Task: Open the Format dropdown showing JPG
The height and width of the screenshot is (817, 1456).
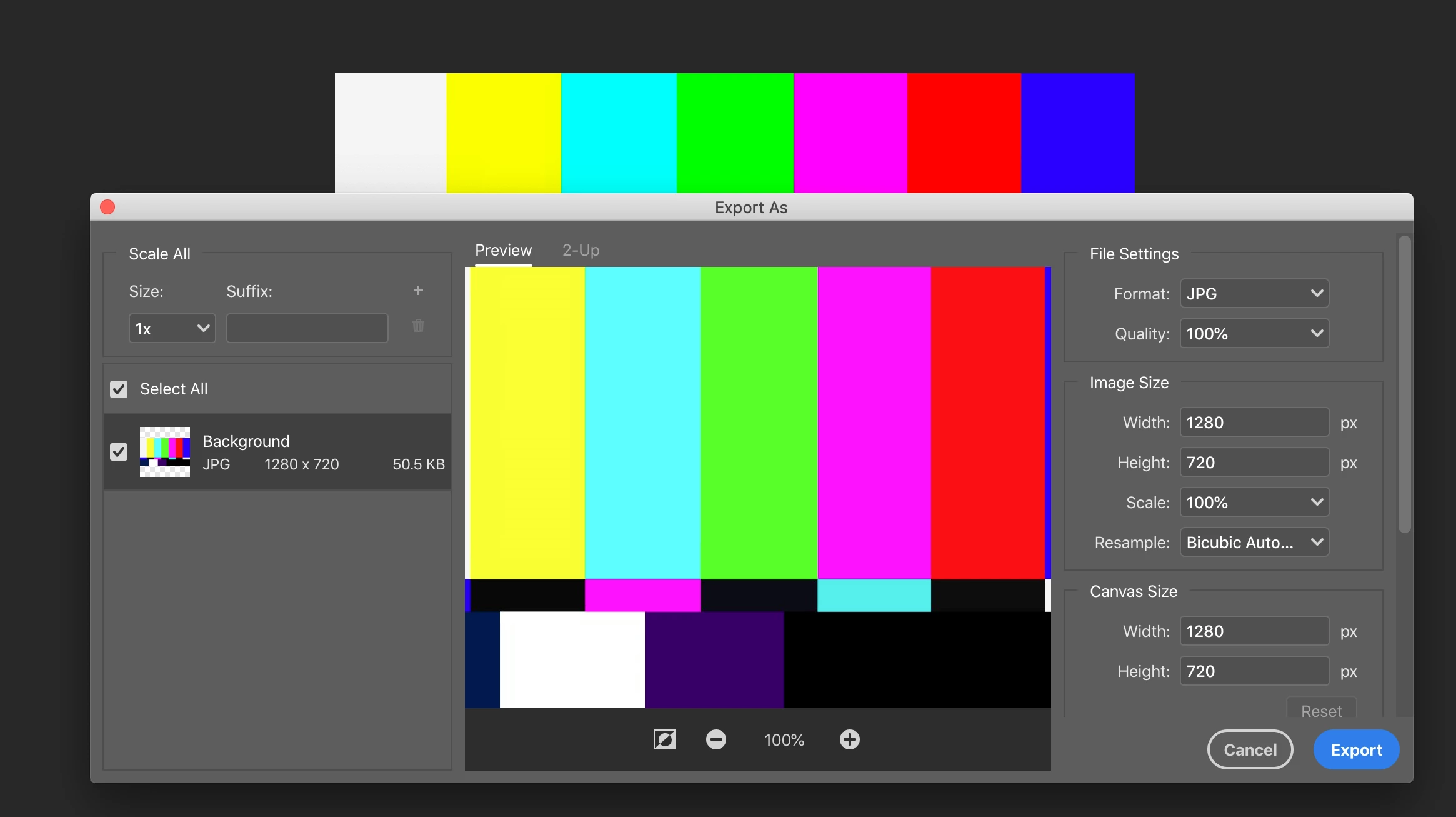Action: click(1254, 293)
